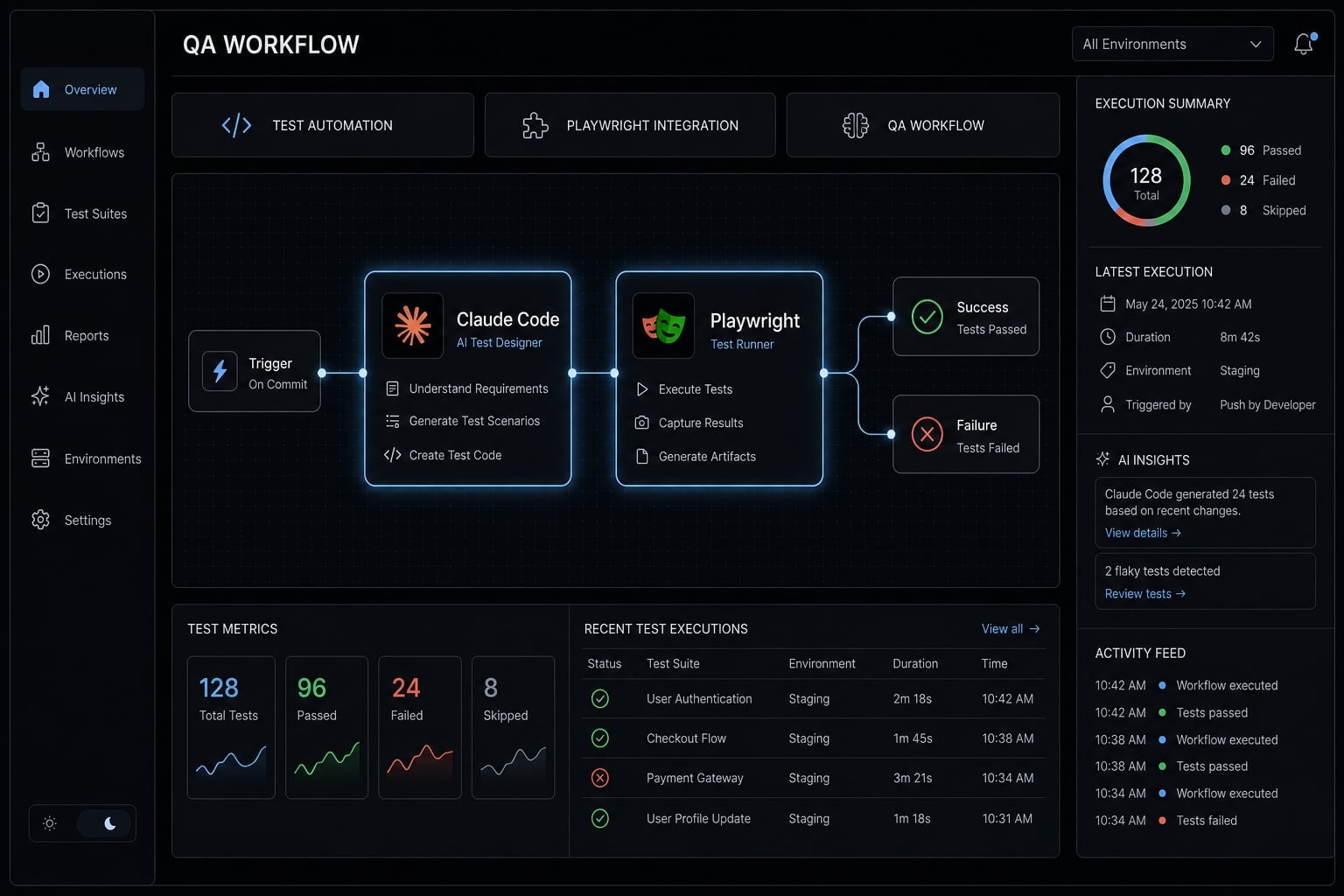Open the 24 Failed metric card
The height and width of the screenshot is (896, 1344).
[420, 727]
